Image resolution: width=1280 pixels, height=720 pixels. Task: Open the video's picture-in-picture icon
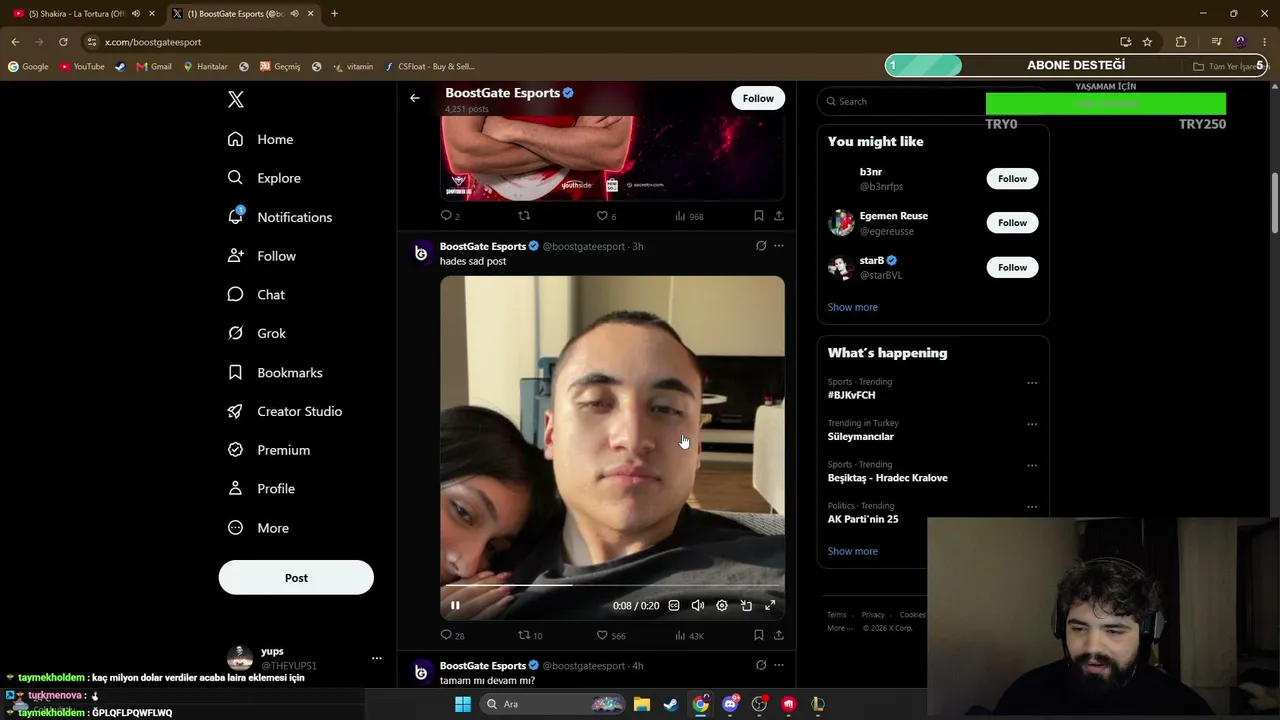tap(746, 605)
